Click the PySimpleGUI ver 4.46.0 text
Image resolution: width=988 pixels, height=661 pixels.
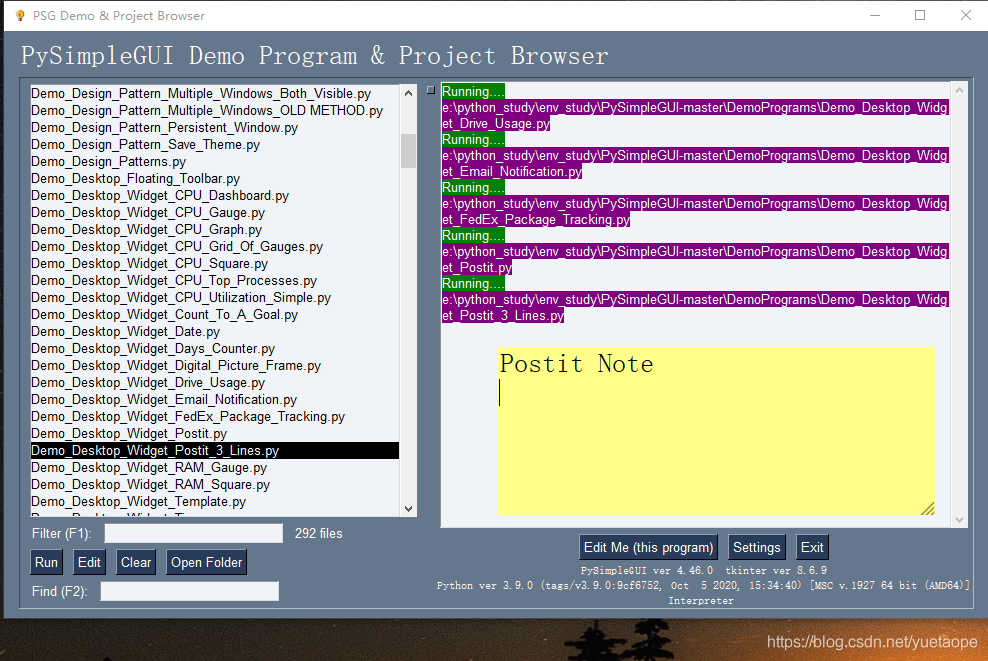point(647,570)
